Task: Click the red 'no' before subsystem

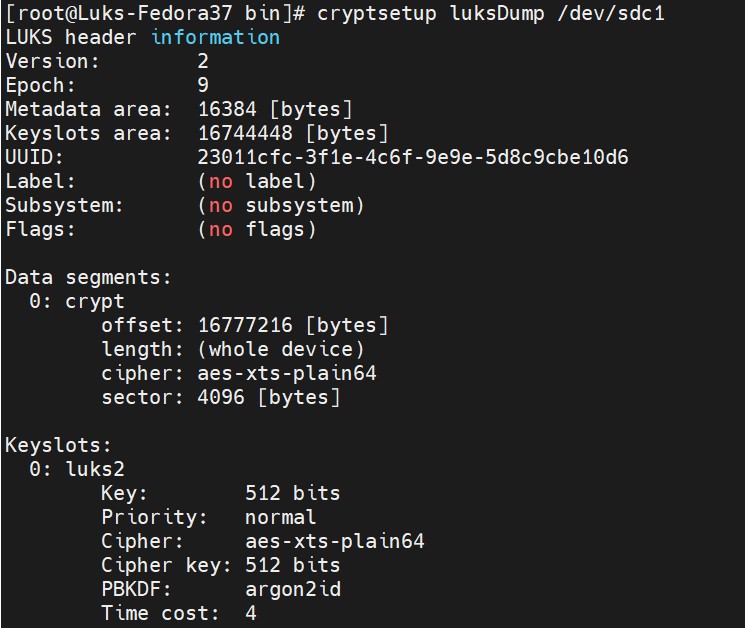Action: pyautogui.click(x=221, y=206)
